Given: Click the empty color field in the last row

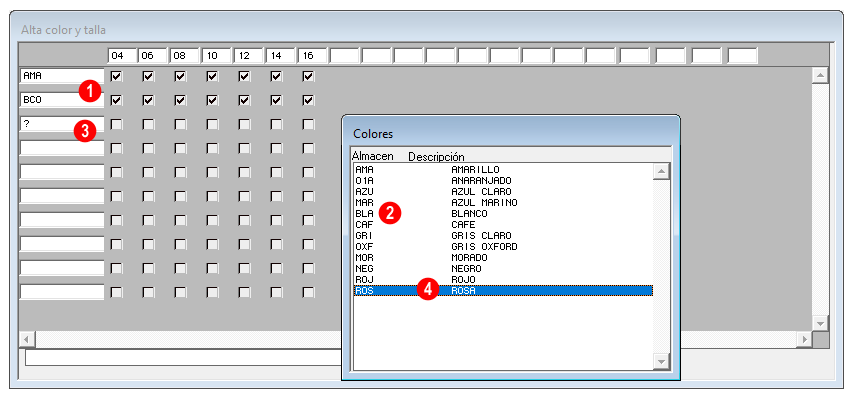Looking at the screenshot, I should (61, 292).
